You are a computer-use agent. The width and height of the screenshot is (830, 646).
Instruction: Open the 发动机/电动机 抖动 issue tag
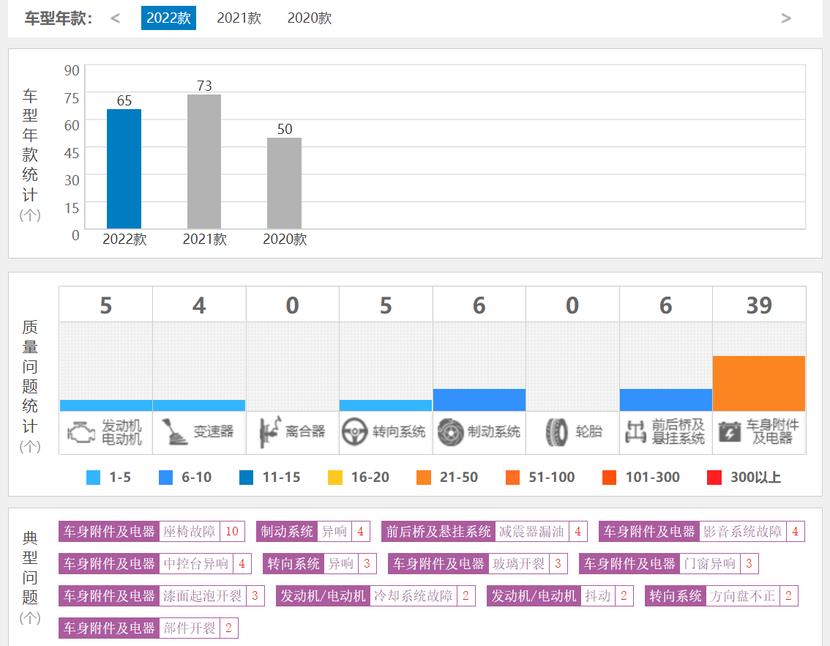coord(560,596)
